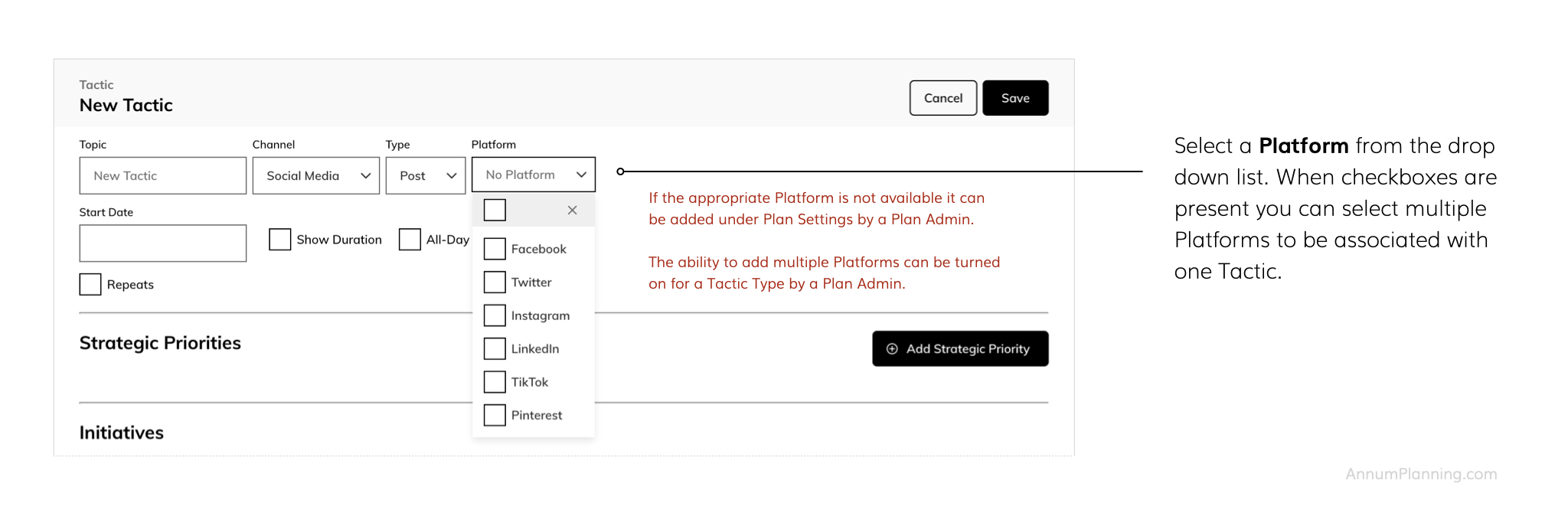Tick the Facebook platform checkbox

point(495,249)
